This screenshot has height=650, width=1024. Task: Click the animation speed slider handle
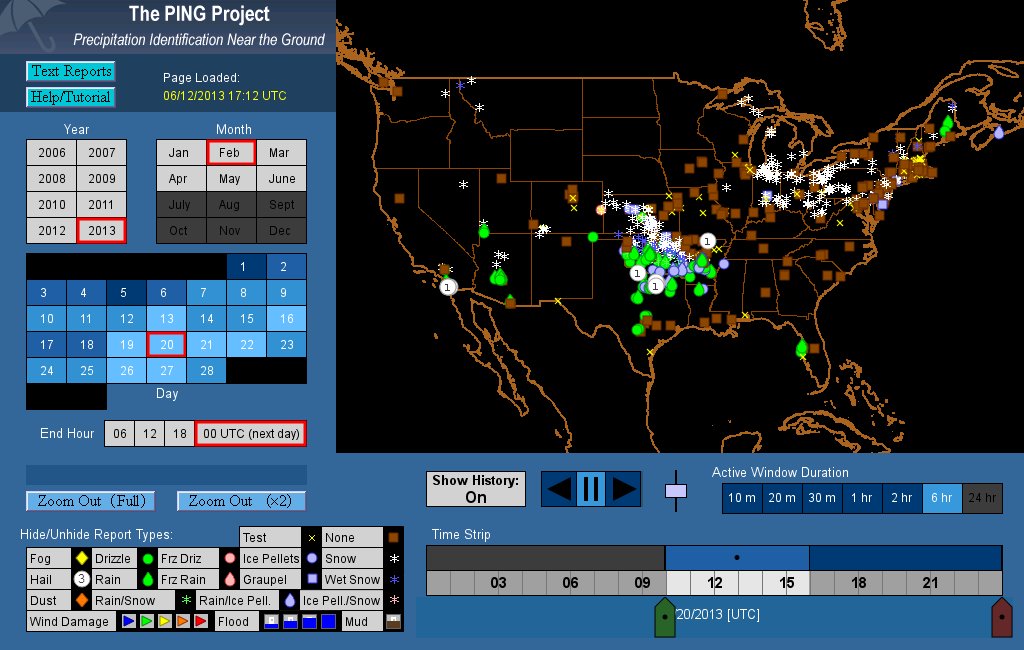tap(676, 490)
